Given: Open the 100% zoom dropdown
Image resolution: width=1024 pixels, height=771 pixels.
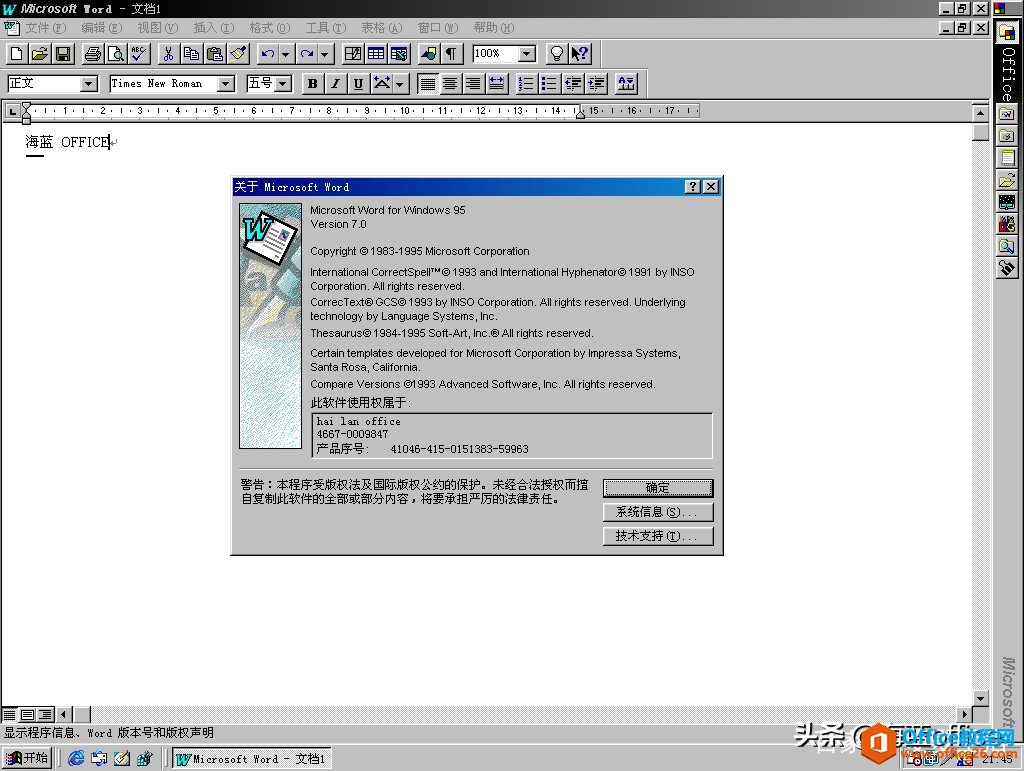Looking at the screenshot, I should click(527, 54).
